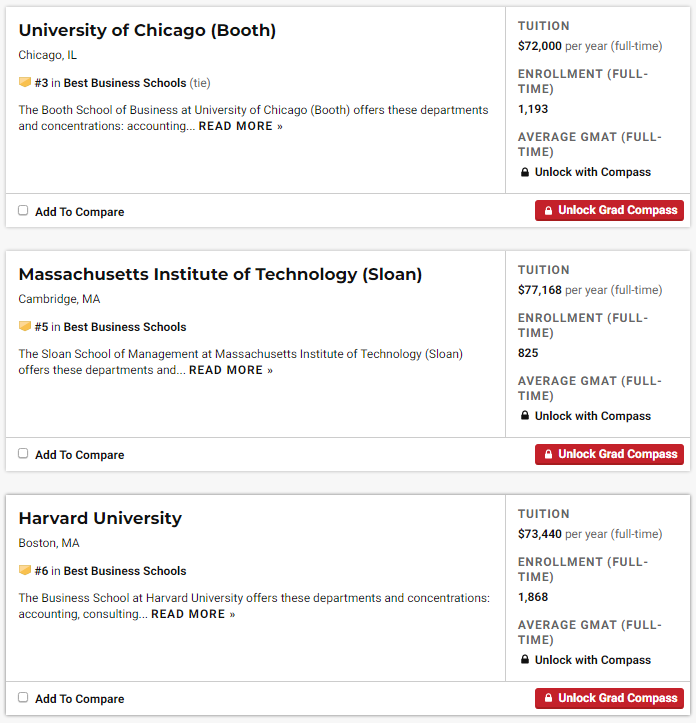Open the University of Chicago (Booth) title link
The image size is (696, 723).
(147, 31)
